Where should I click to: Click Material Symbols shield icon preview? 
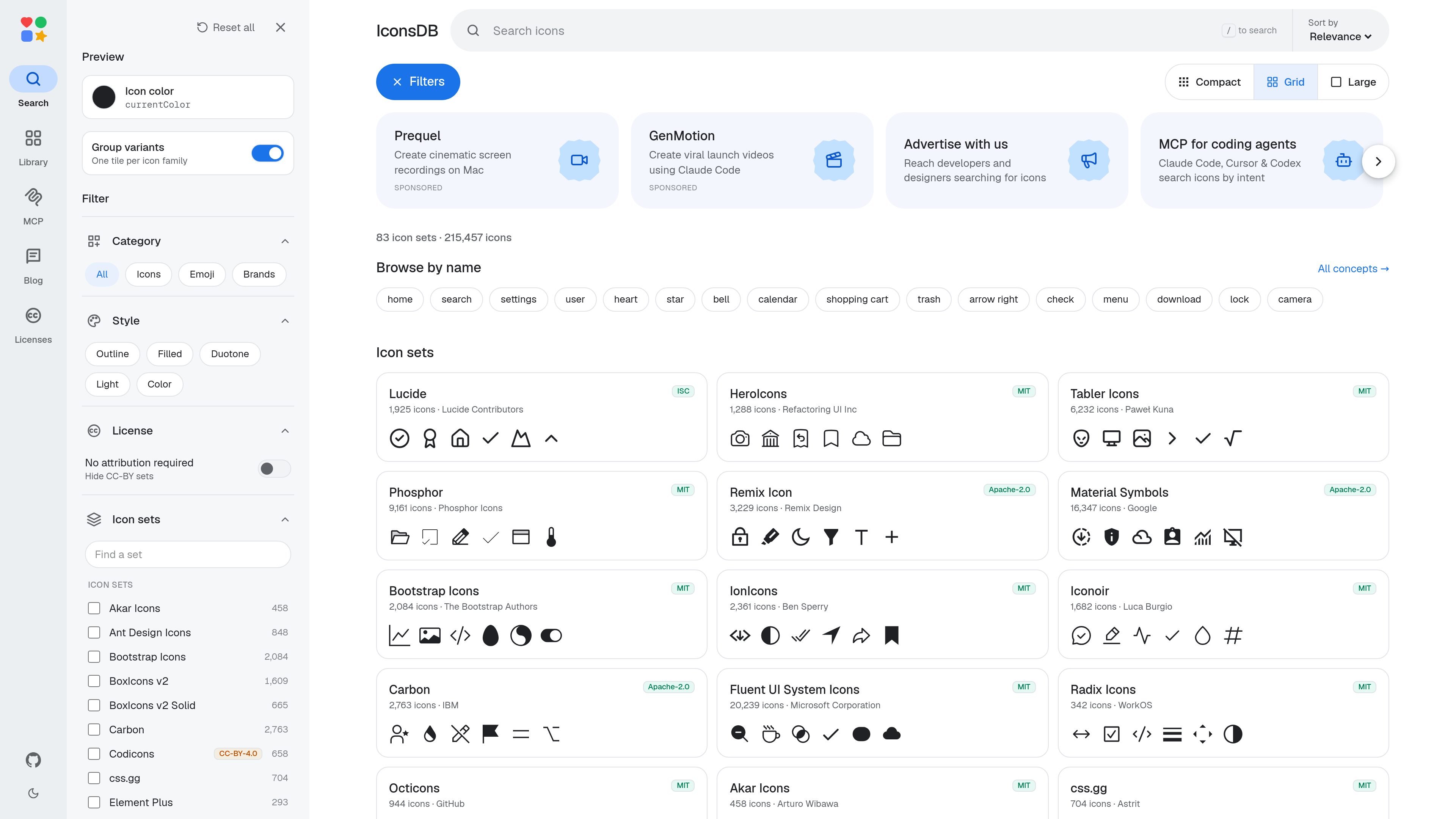pyautogui.click(x=1111, y=537)
